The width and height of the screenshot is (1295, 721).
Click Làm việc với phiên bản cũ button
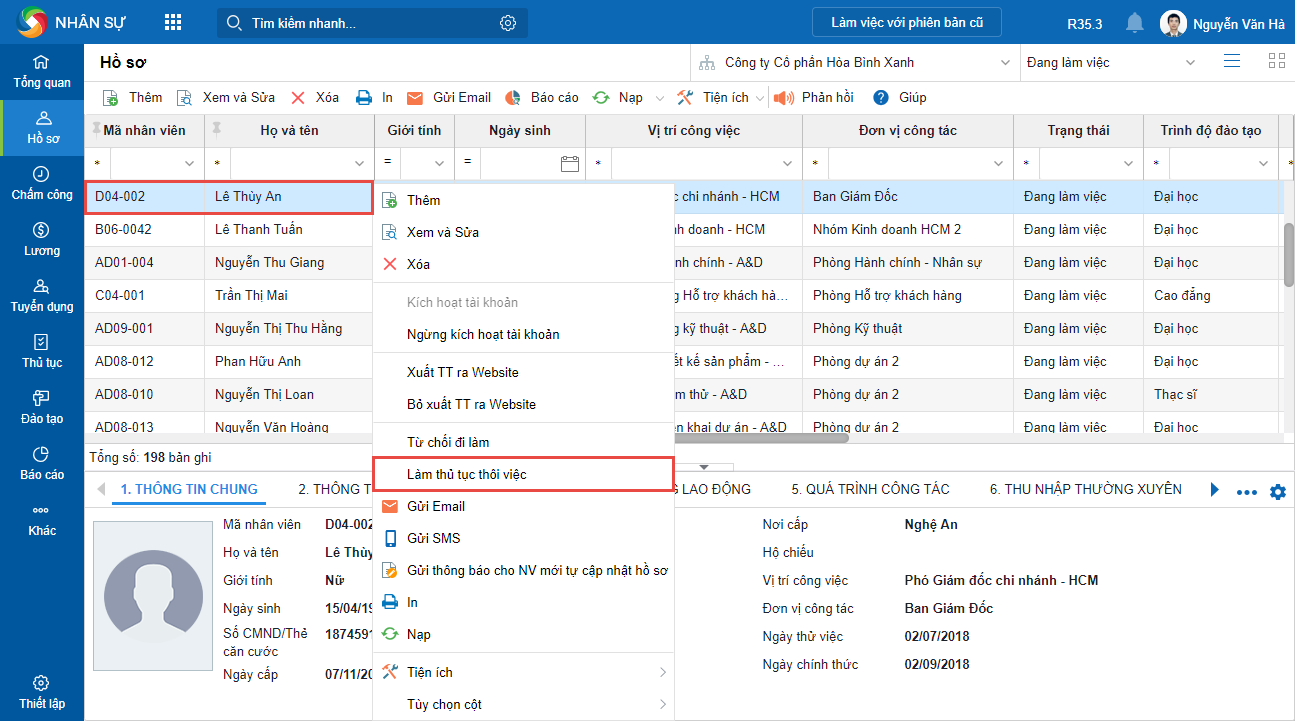(907, 22)
